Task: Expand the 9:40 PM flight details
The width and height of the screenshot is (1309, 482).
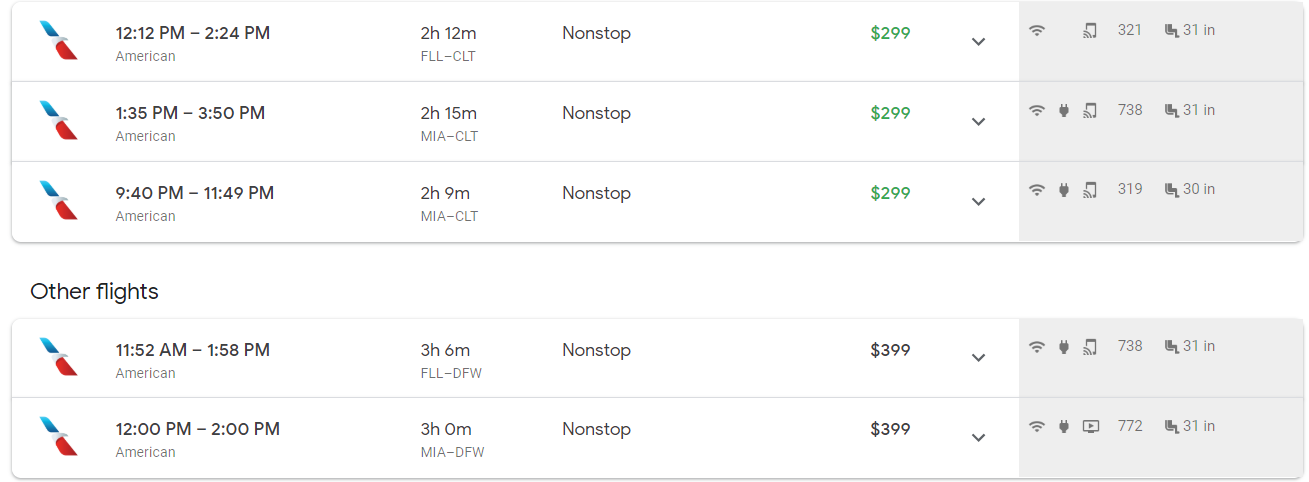Action: (x=978, y=202)
